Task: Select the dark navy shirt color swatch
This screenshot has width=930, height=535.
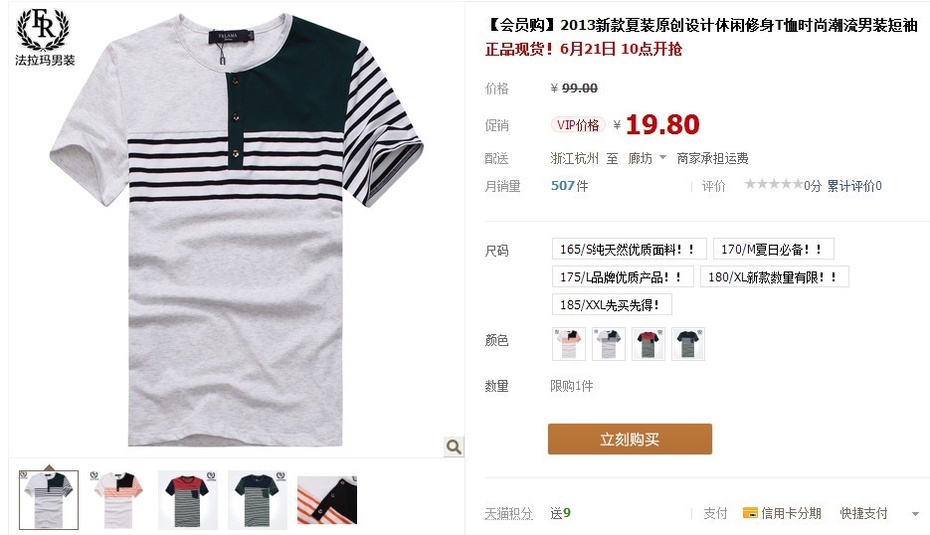Action: 688,344
